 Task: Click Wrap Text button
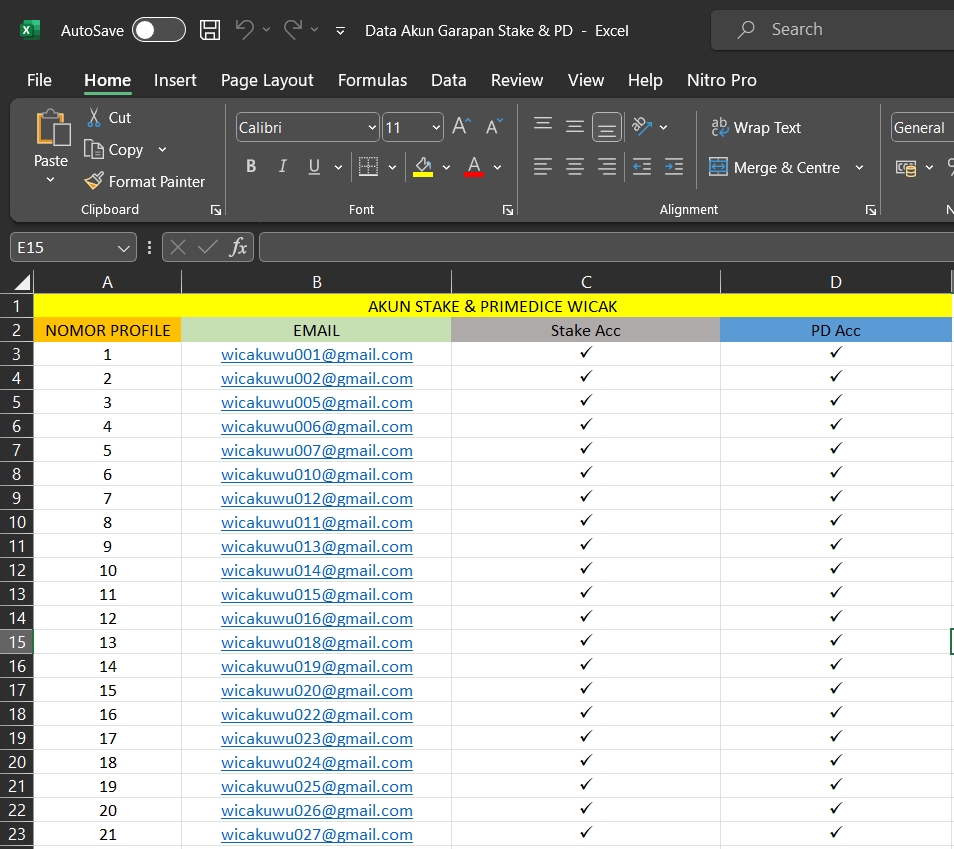(756, 127)
